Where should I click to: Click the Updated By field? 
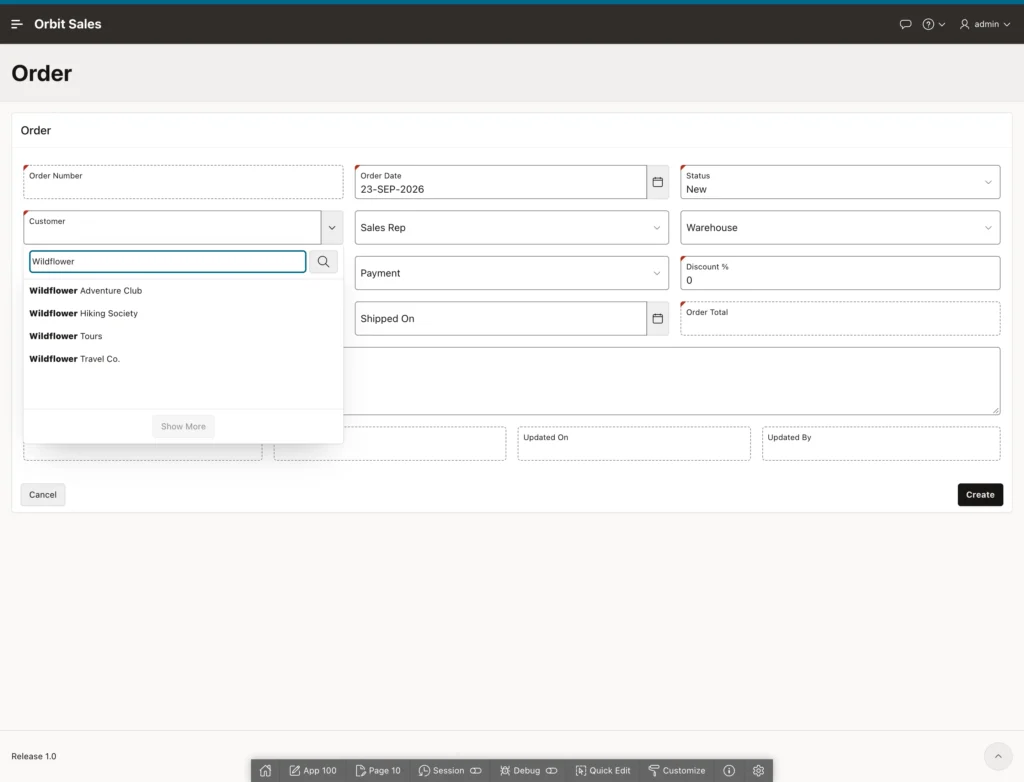pyautogui.click(x=881, y=444)
